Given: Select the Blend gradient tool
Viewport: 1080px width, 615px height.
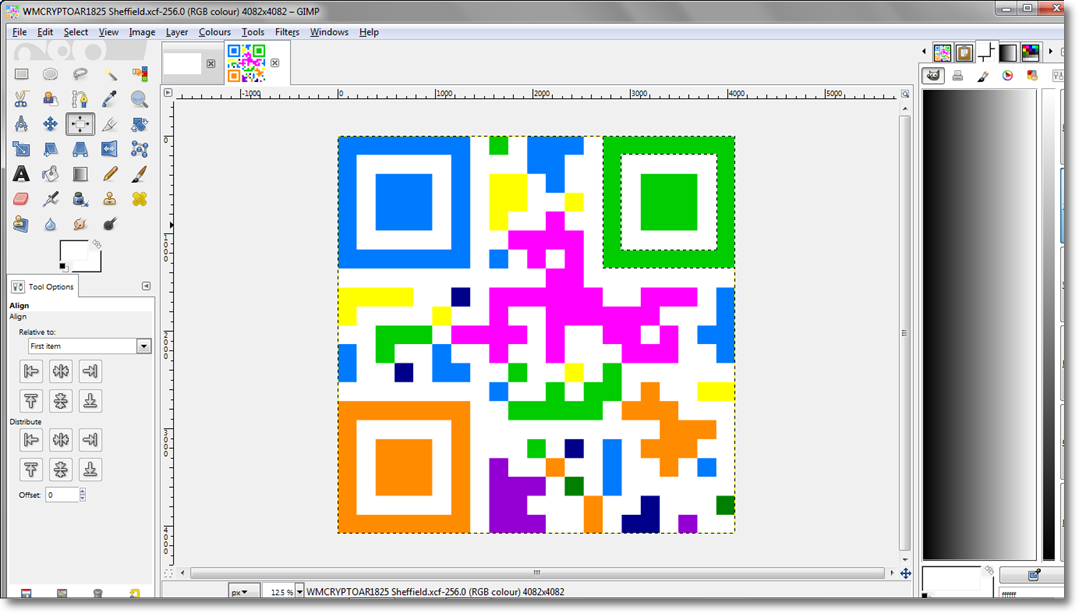Looking at the screenshot, I should (80, 174).
